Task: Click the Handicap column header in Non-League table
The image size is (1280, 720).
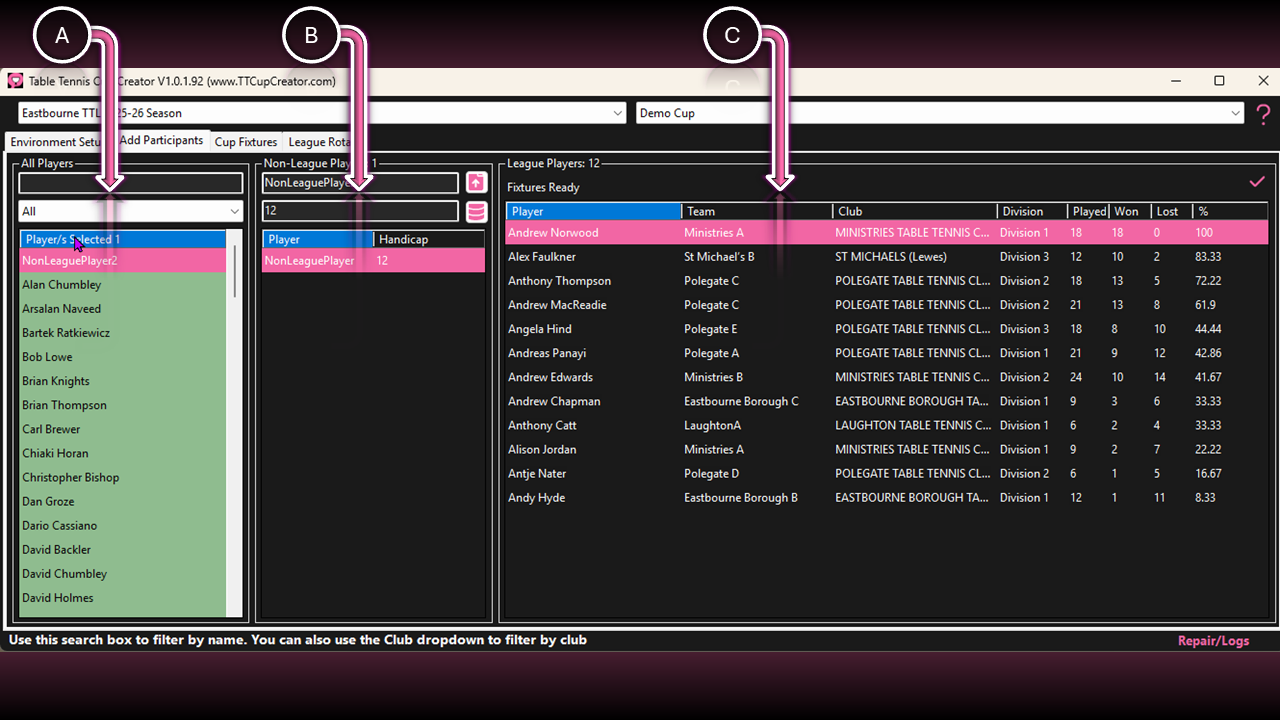Action: pyautogui.click(x=429, y=240)
